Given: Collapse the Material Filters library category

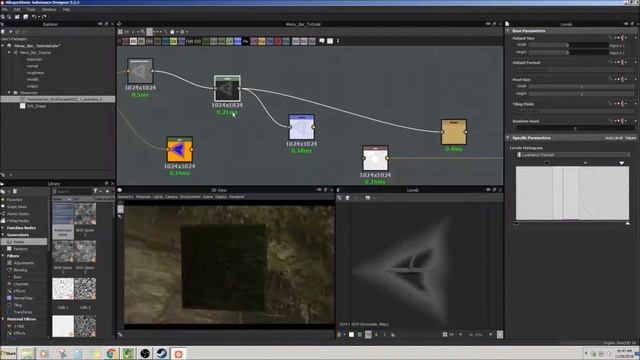Looking at the screenshot, I should 3,319.
